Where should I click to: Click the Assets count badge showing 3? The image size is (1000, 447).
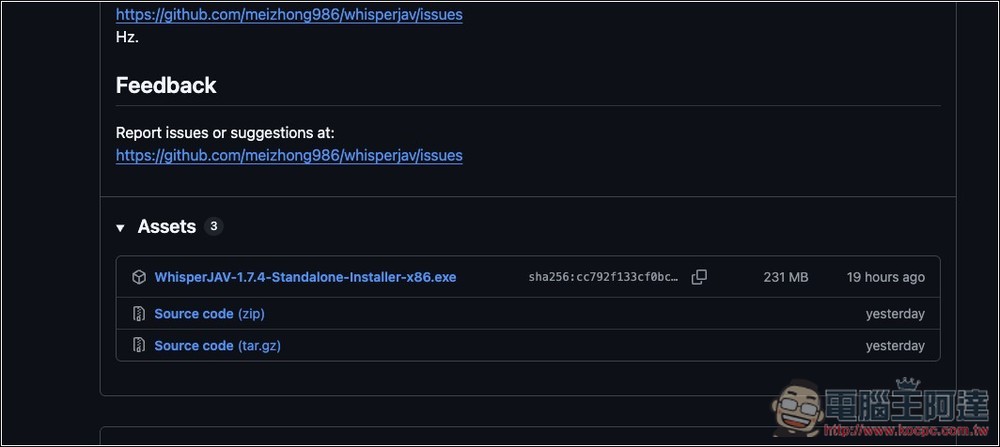(x=214, y=226)
